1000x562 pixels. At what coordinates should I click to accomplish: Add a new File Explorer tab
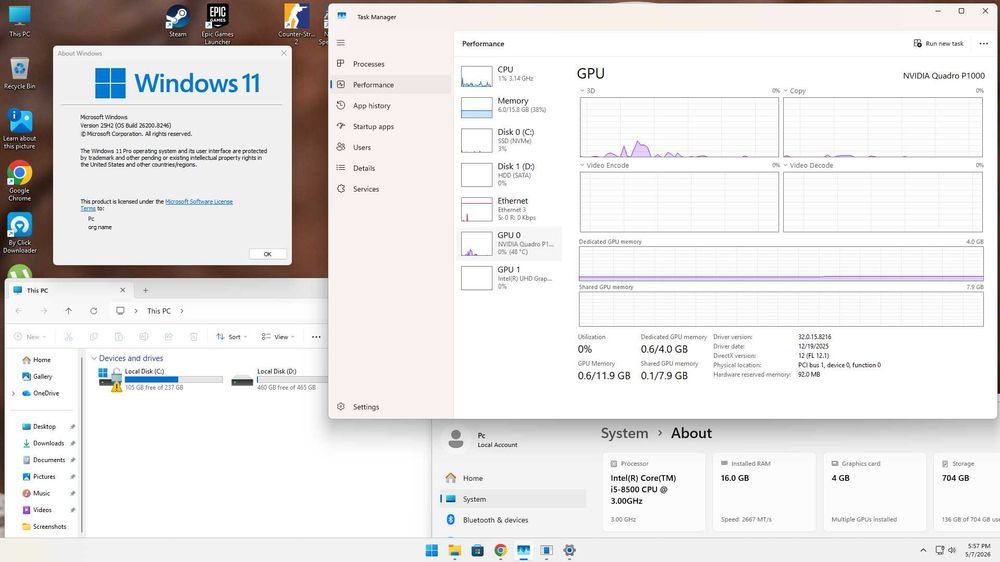pyautogui.click(x=145, y=290)
